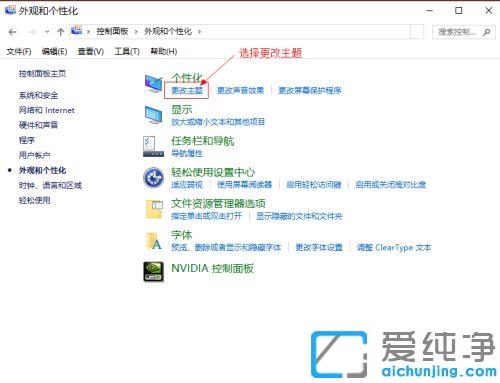This screenshot has height=383, width=500.
Task: Click 控制面板 breadcrumb in address bar
Action: (112, 32)
